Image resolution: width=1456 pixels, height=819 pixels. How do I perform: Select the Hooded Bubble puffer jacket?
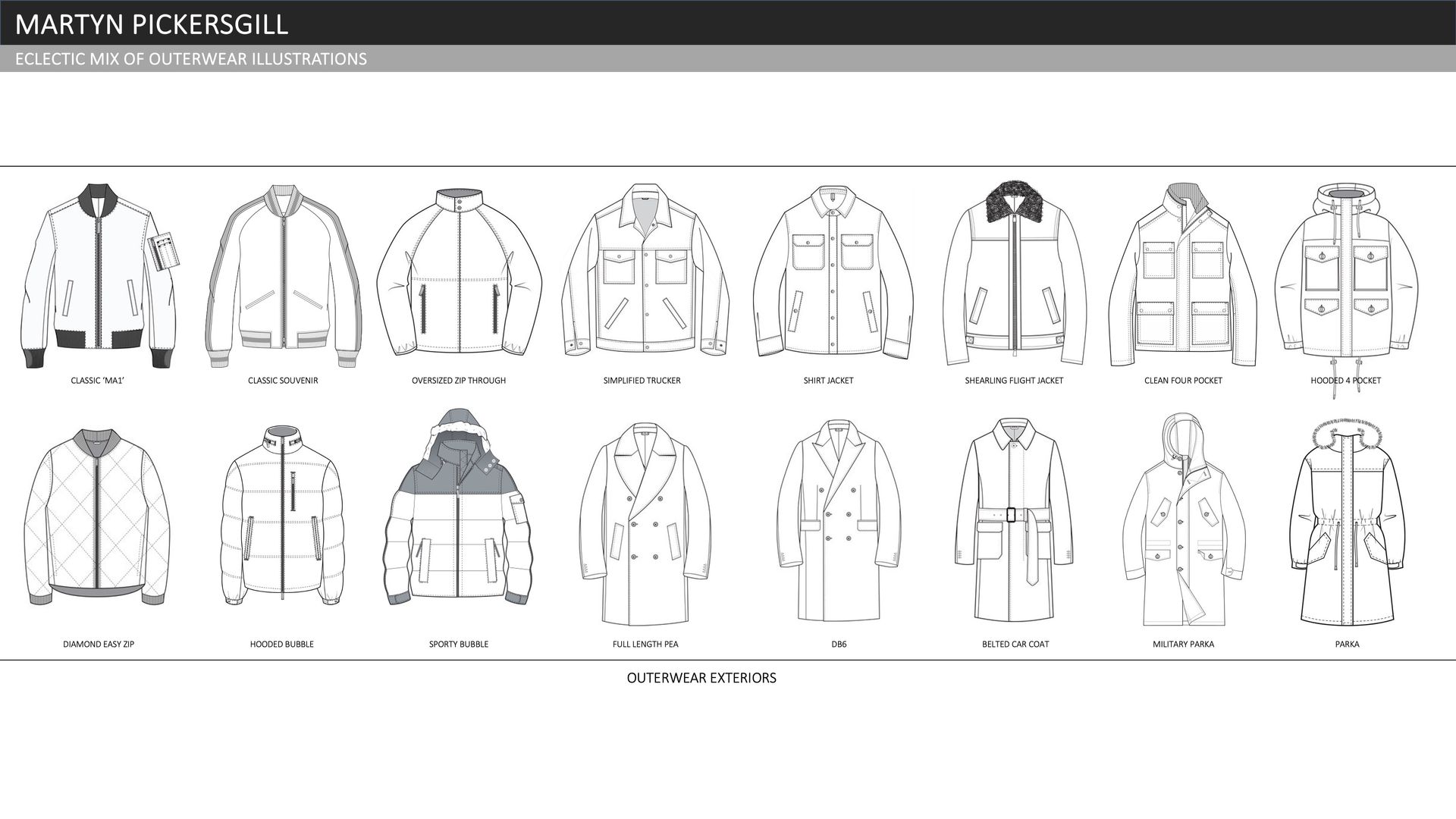pyautogui.click(x=283, y=517)
